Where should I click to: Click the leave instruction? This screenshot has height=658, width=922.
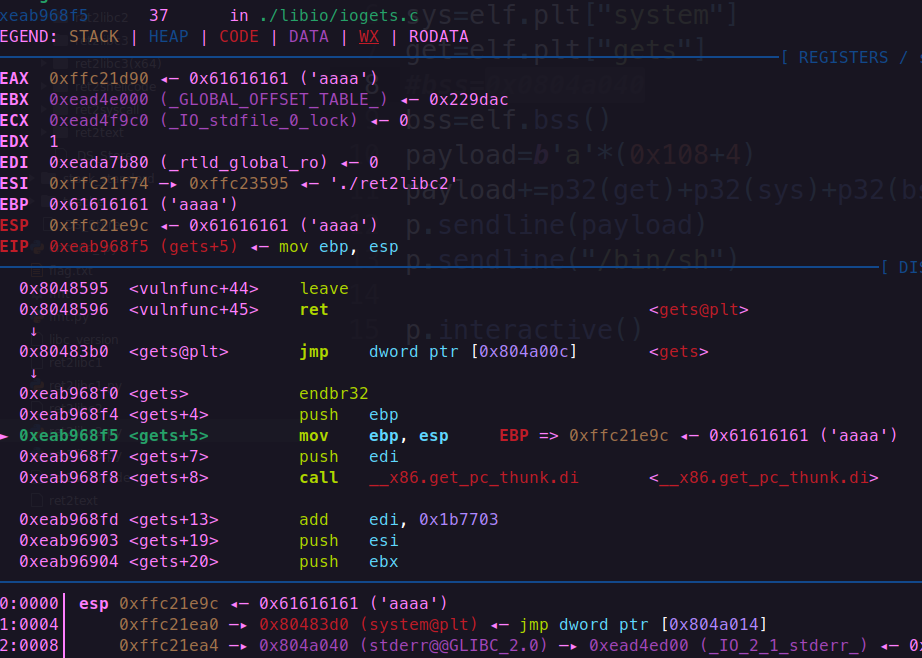point(324,289)
